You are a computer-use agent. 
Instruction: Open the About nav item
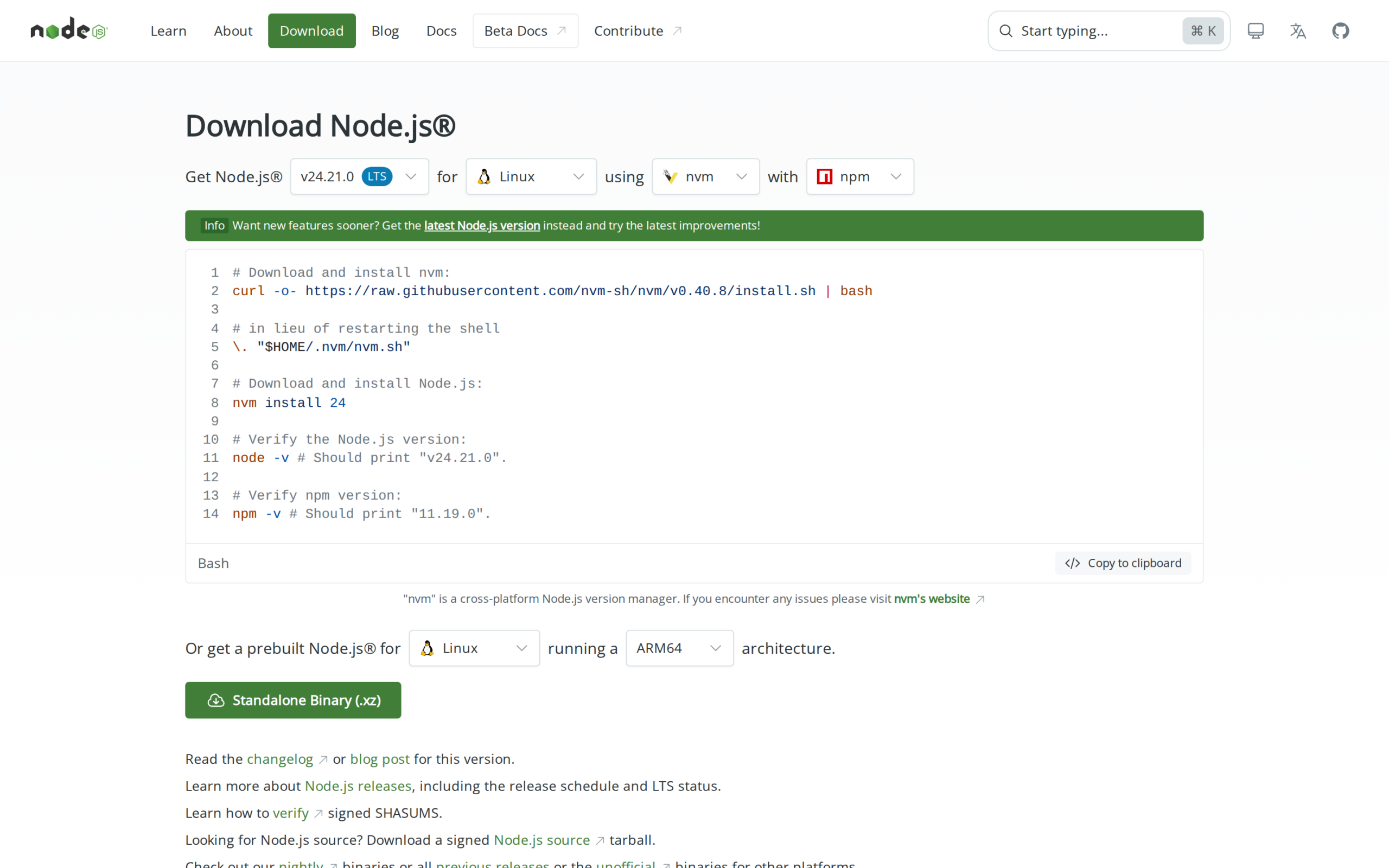coord(233,31)
